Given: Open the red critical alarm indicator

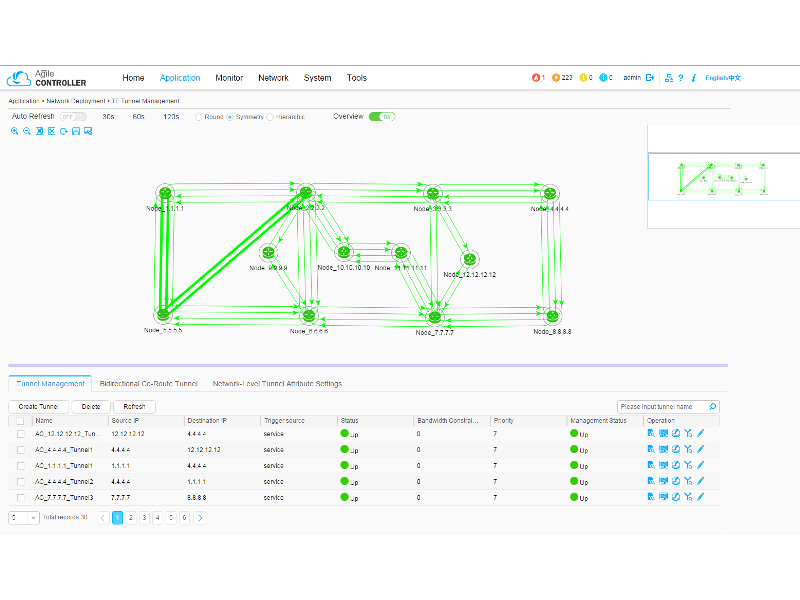Looking at the screenshot, I should pyautogui.click(x=538, y=78).
